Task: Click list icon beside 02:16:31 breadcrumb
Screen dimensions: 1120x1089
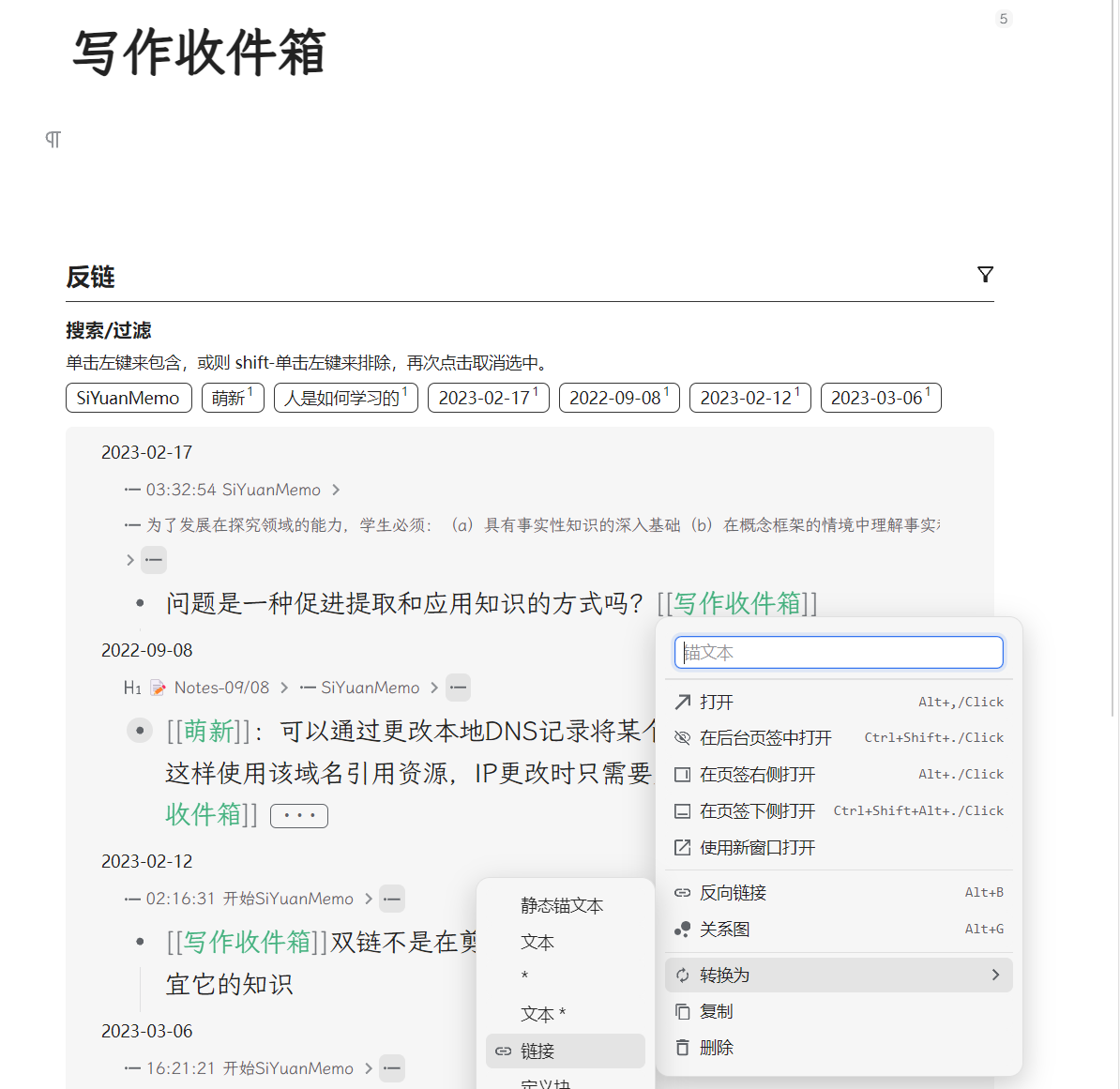Action: (392, 899)
